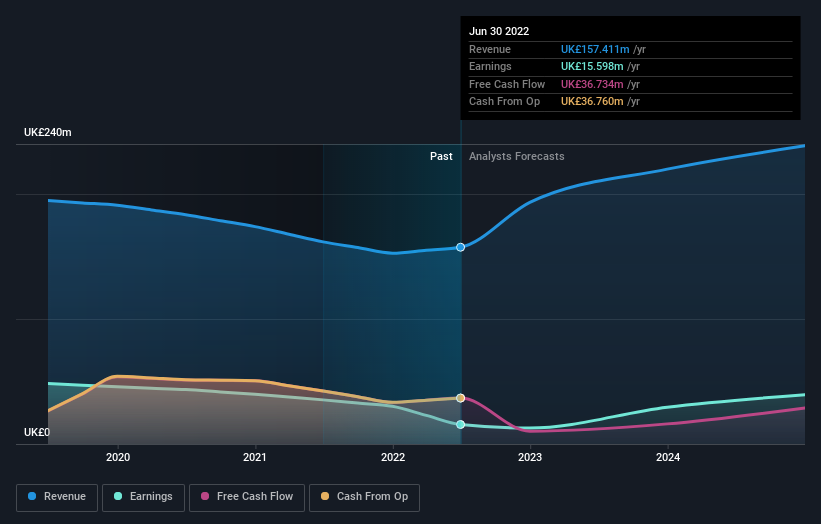Click the Earnings data point marker on teal line
Image resolution: width=821 pixels, height=524 pixels.
[460, 425]
